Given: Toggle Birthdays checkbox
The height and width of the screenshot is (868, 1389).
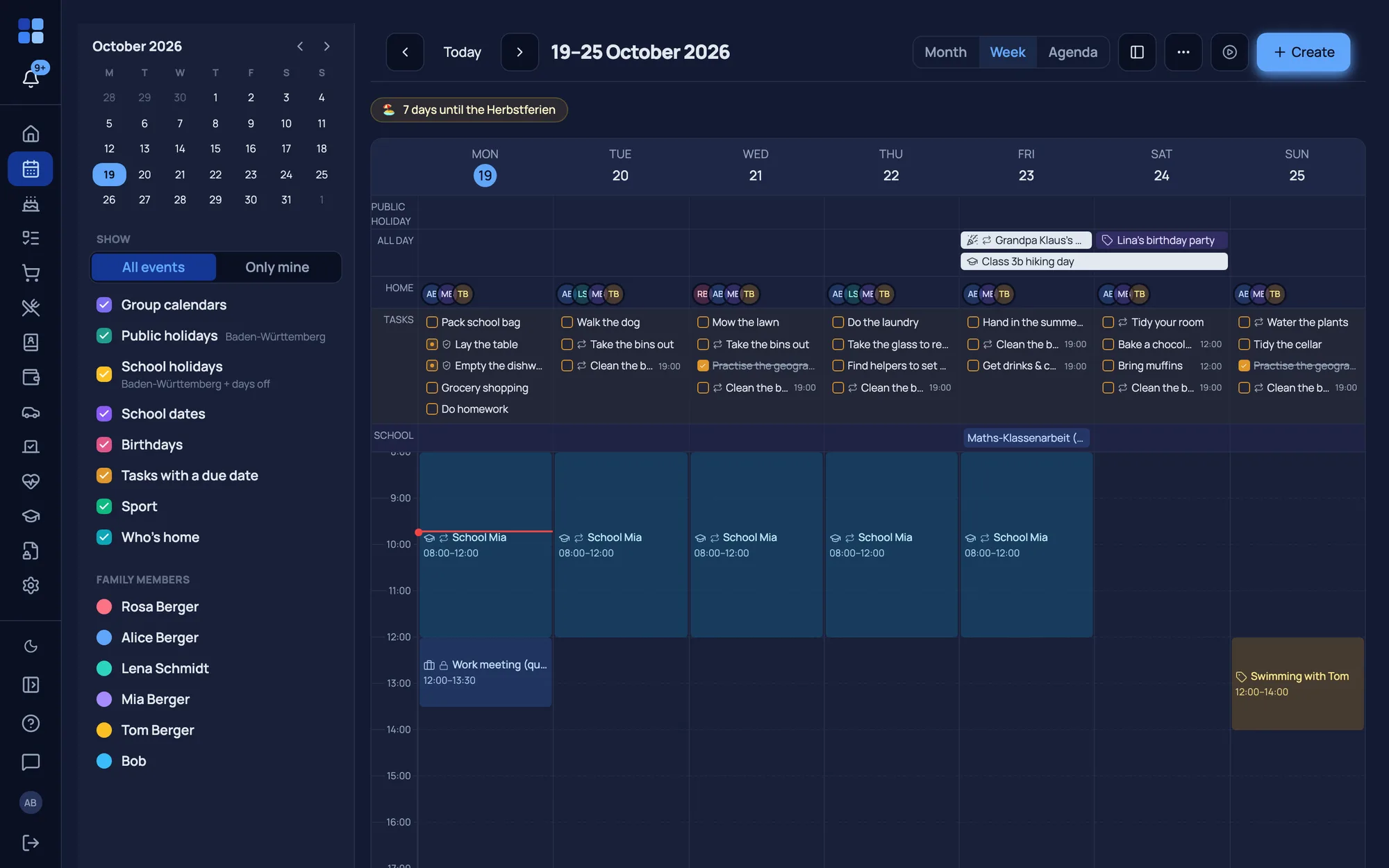Looking at the screenshot, I should (x=104, y=445).
